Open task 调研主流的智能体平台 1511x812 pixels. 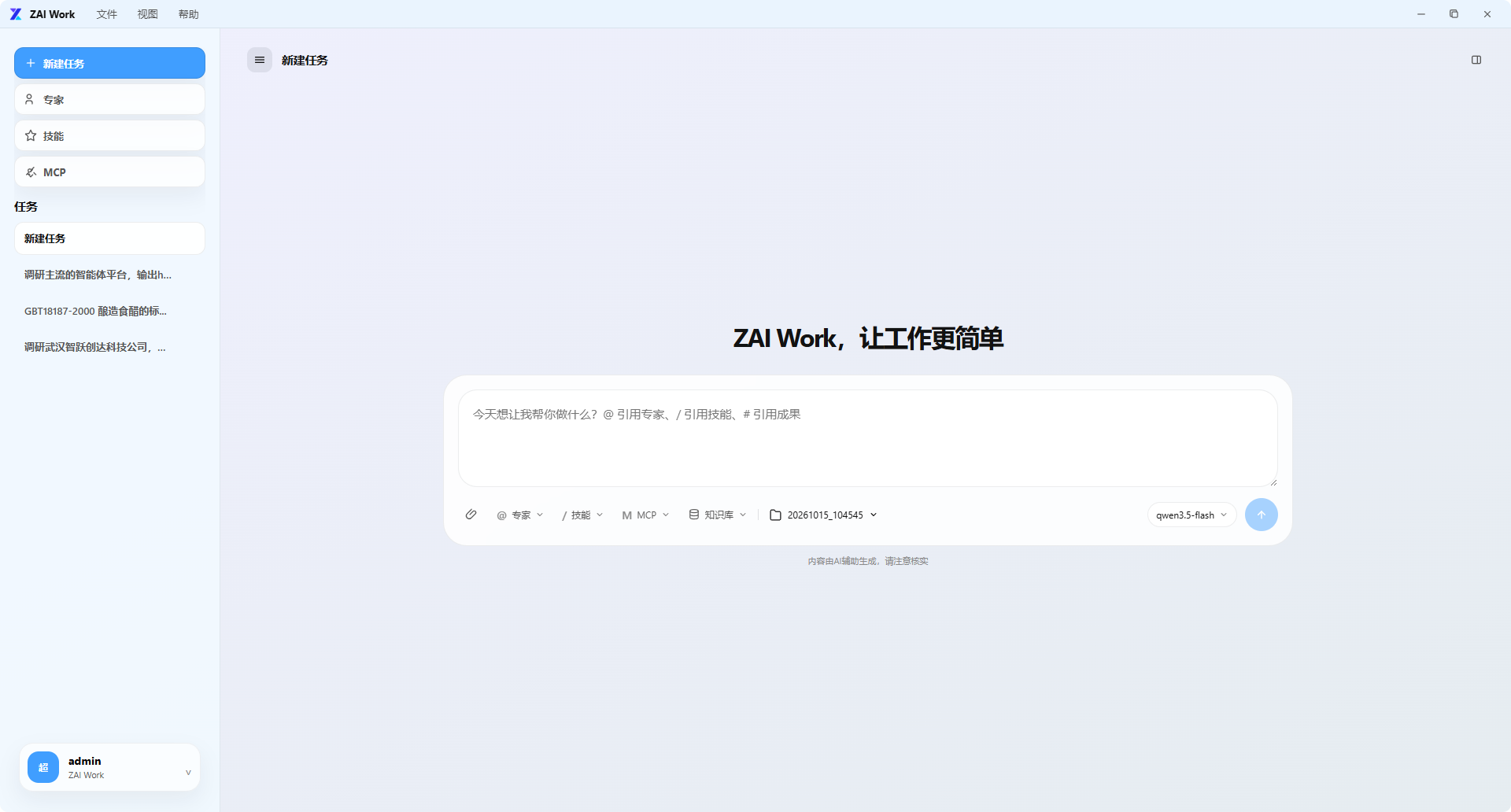109,275
